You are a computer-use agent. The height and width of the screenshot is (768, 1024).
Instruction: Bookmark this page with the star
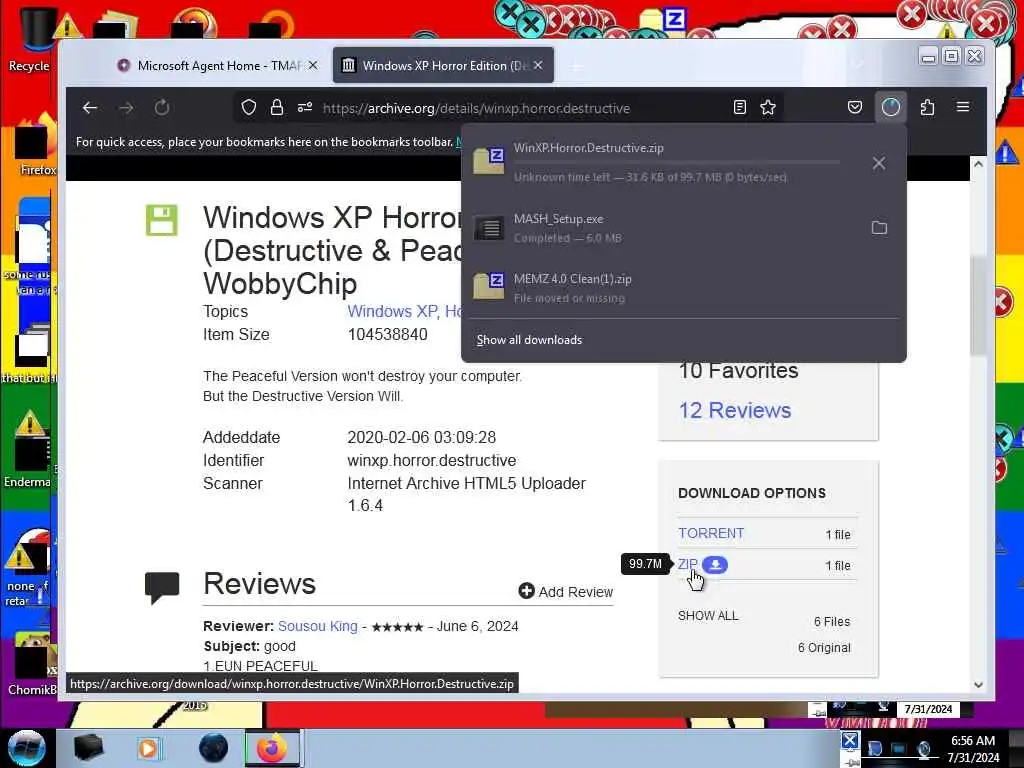768,107
